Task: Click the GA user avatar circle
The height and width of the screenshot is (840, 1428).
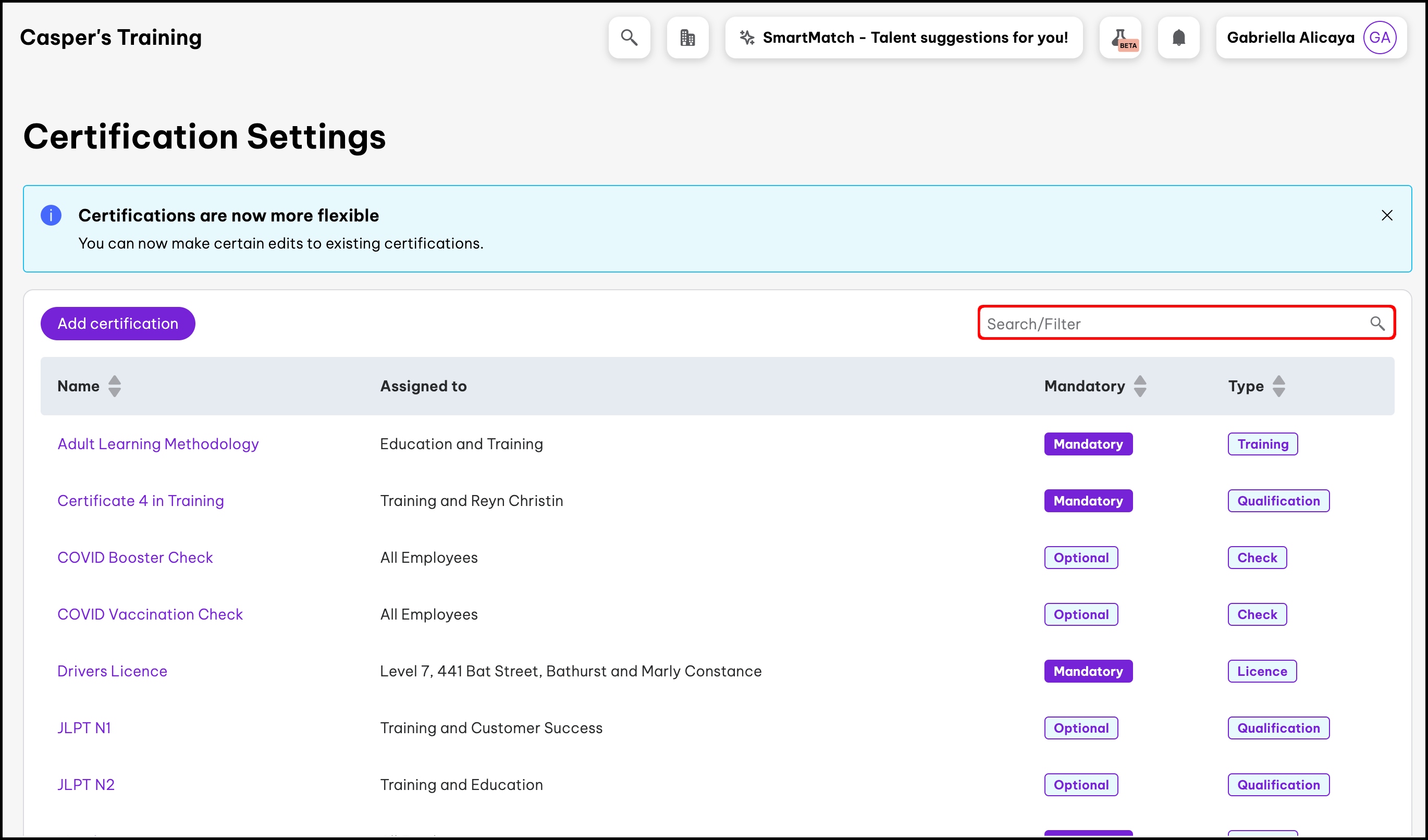Action: 1379,38
